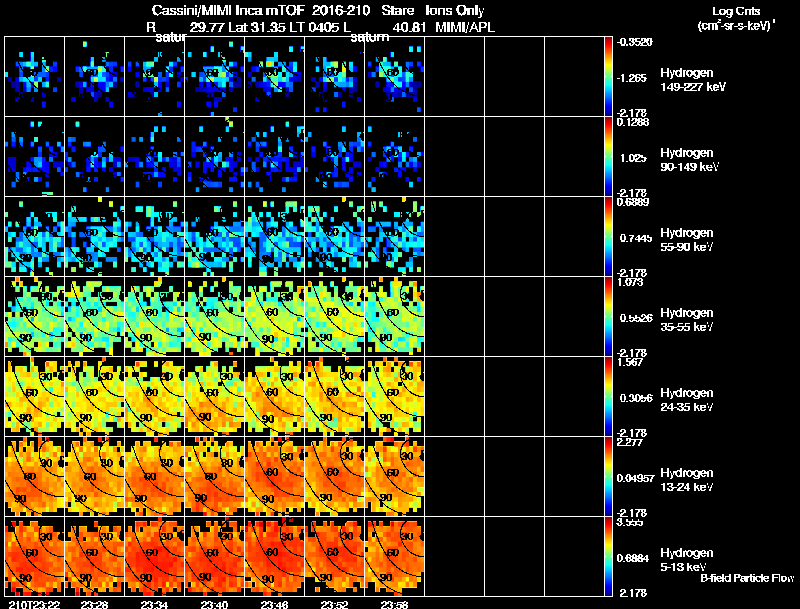Select the 13-24 keV image panel at 23:28
The height and width of the screenshot is (609, 800).
(x=95, y=477)
